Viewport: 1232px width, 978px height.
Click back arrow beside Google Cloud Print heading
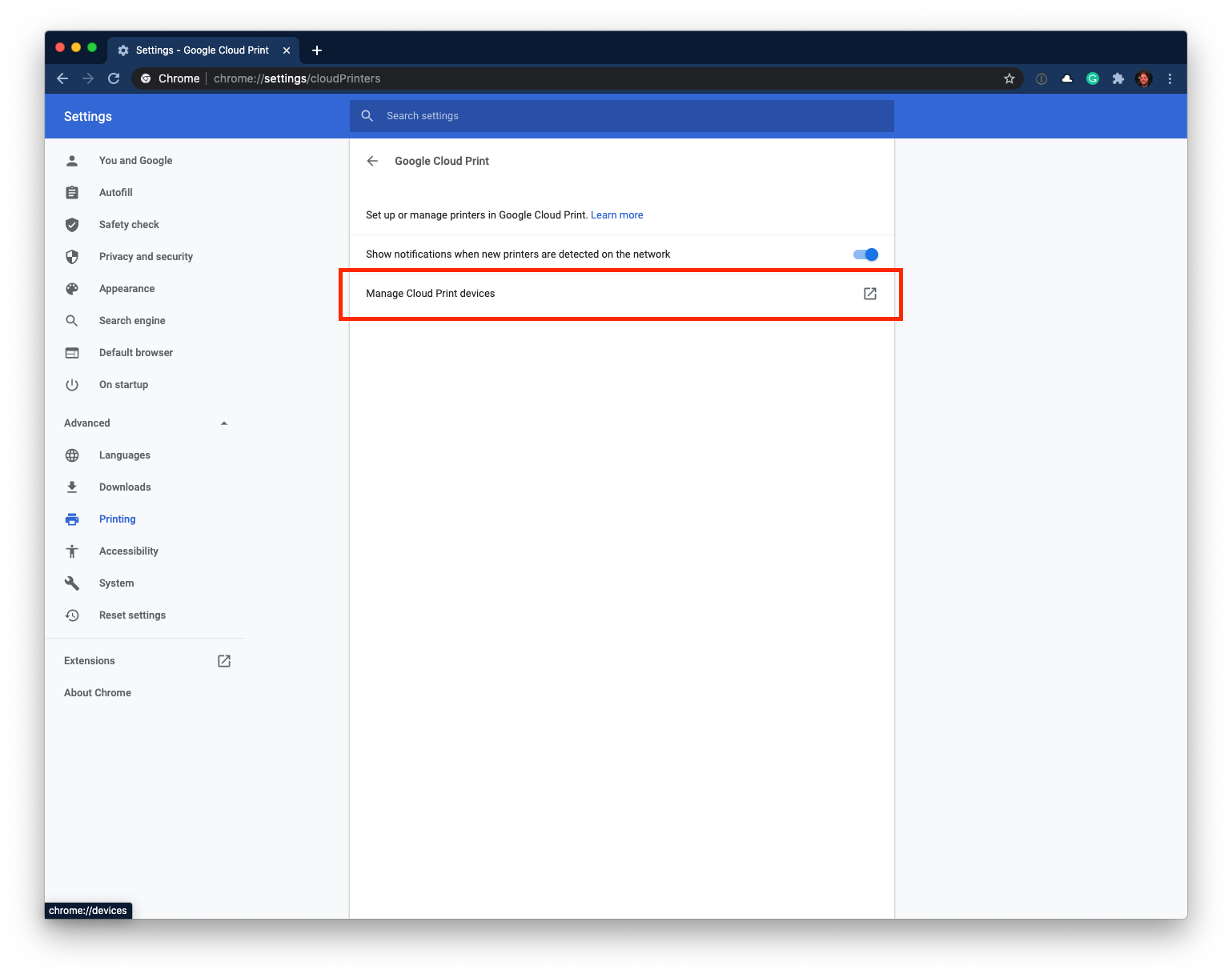[372, 161]
